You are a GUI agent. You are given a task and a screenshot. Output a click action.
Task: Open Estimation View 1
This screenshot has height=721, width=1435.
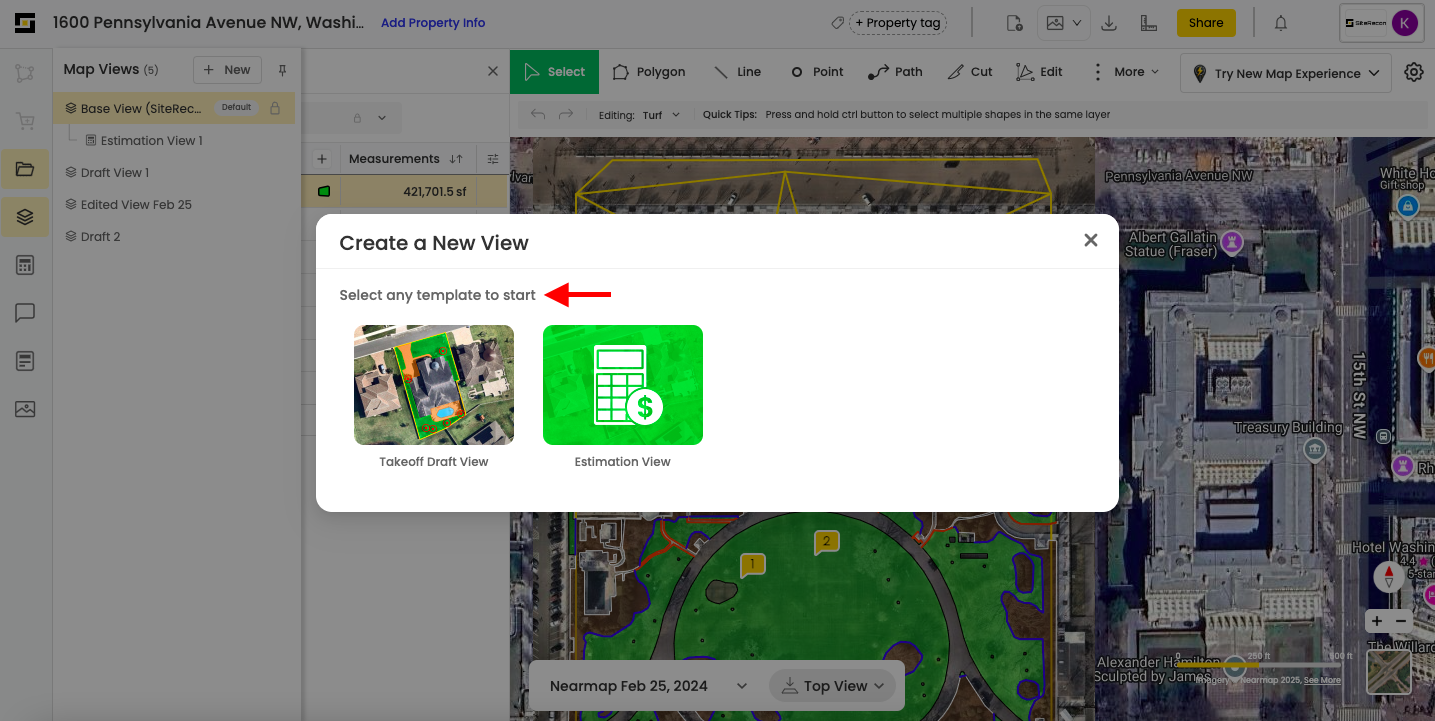(x=152, y=141)
